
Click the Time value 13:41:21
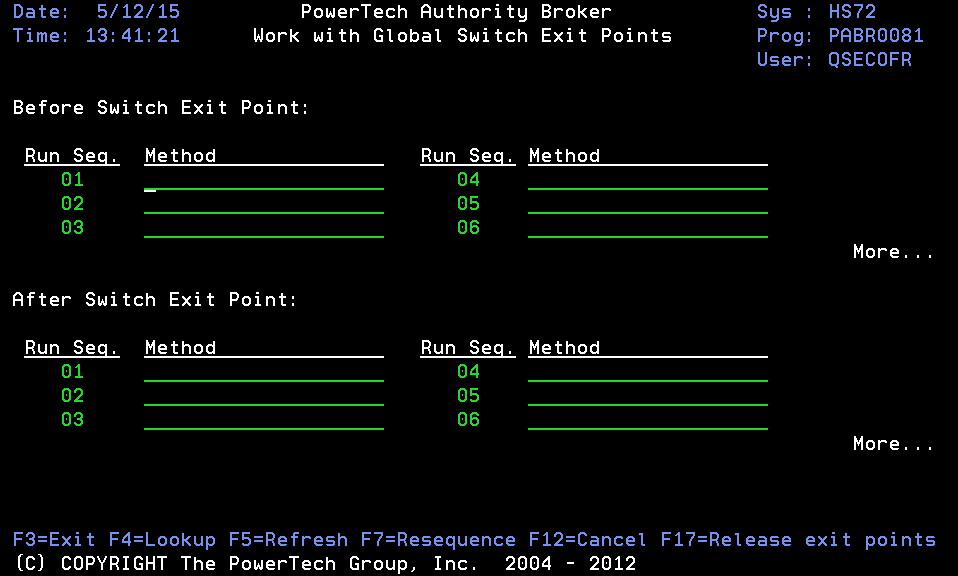[133, 35]
